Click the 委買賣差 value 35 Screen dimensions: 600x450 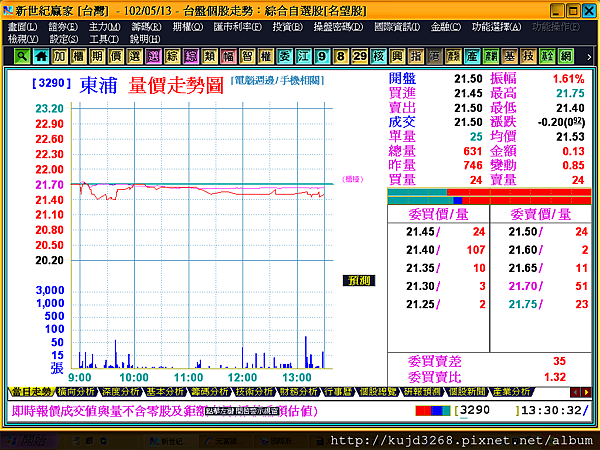point(559,361)
